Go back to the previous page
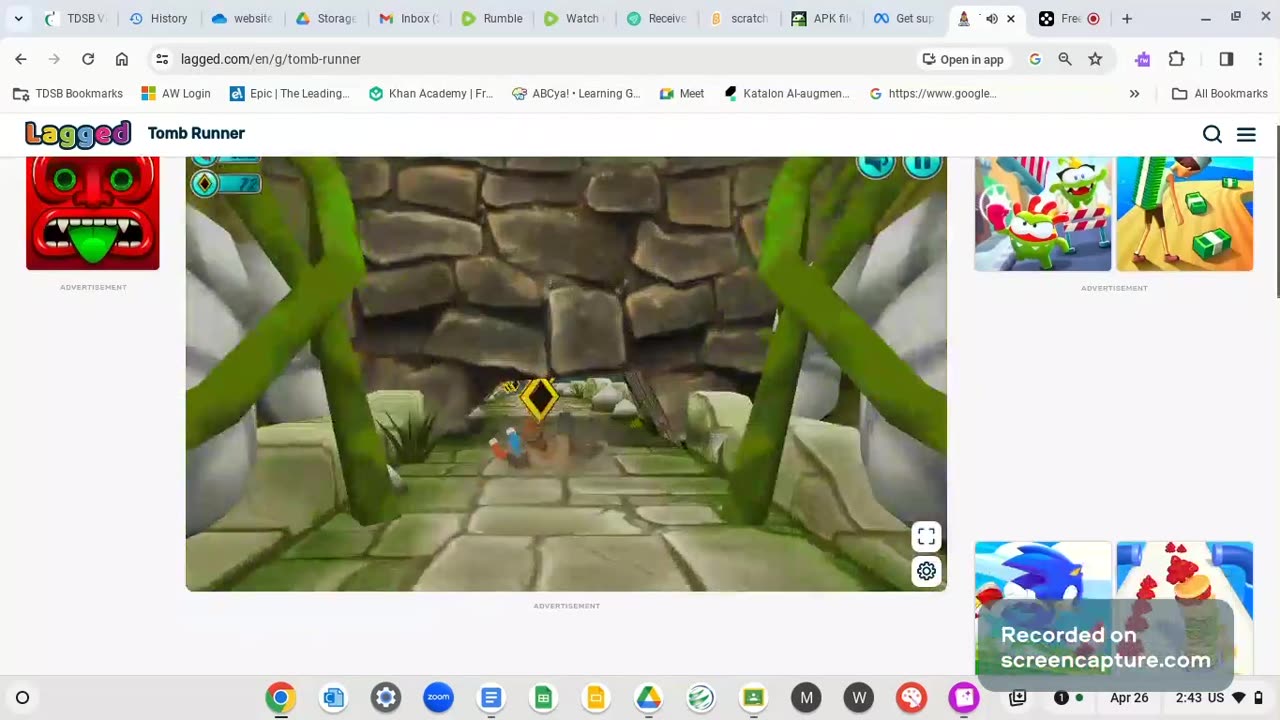 21,59
